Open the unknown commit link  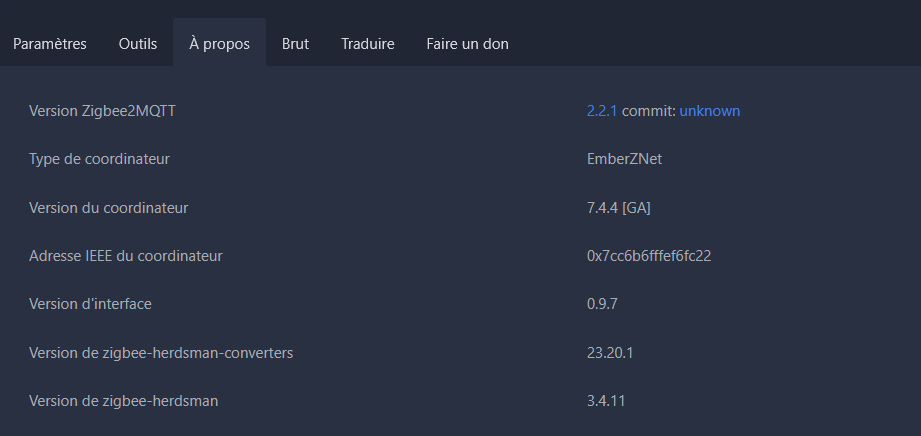pyautogui.click(x=710, y=111)
